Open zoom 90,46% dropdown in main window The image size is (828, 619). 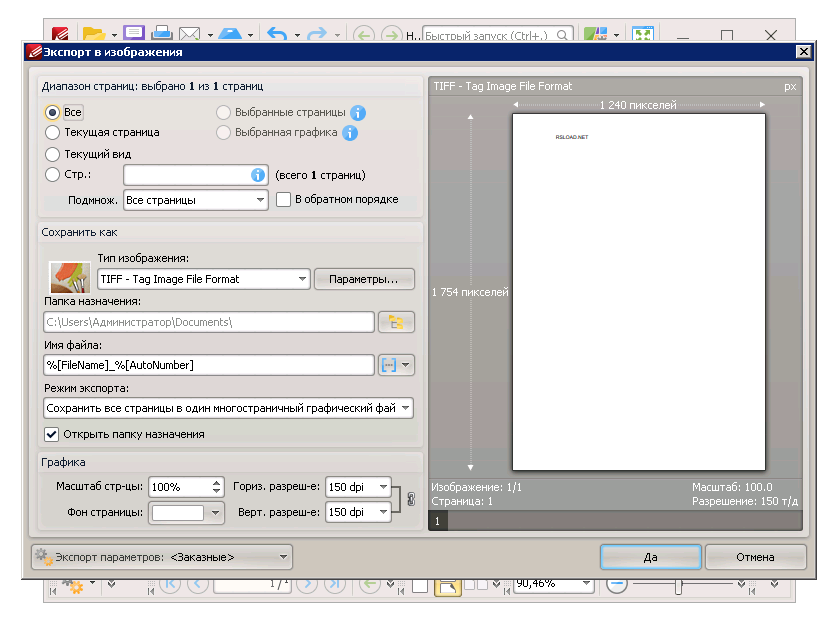point(586,584)
